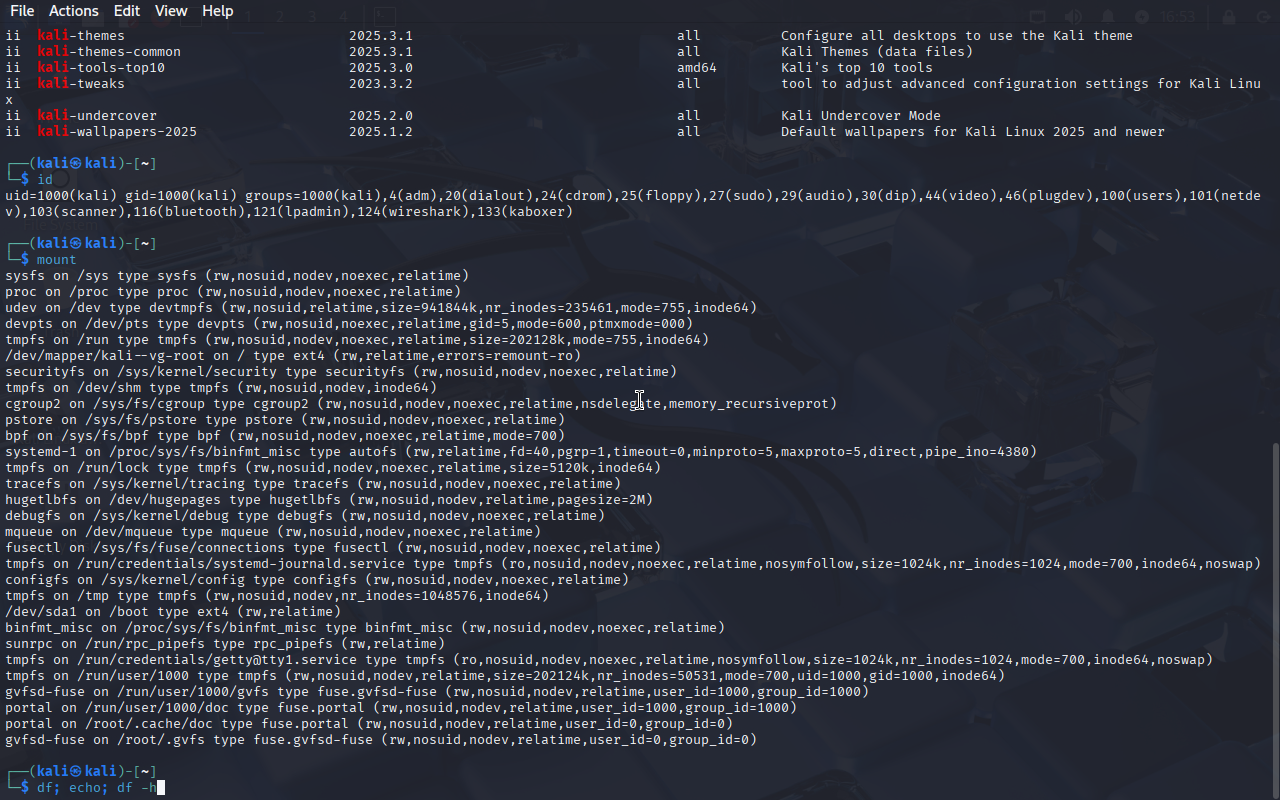Click the 'systemd-journald.service' tmpfs line

pos(633,564)
